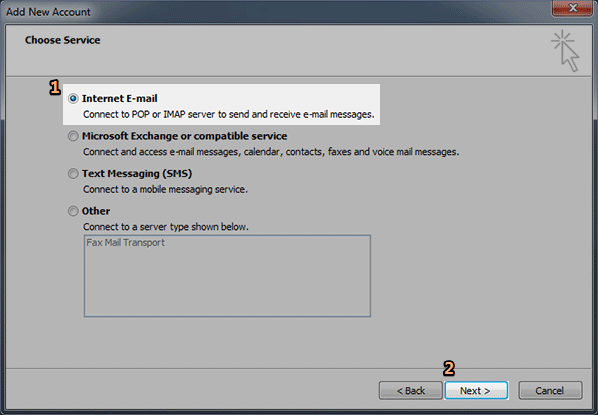Click the 'server type shown below' description
Viewport: 598px width, 415px height.
(x=166, y=227)
